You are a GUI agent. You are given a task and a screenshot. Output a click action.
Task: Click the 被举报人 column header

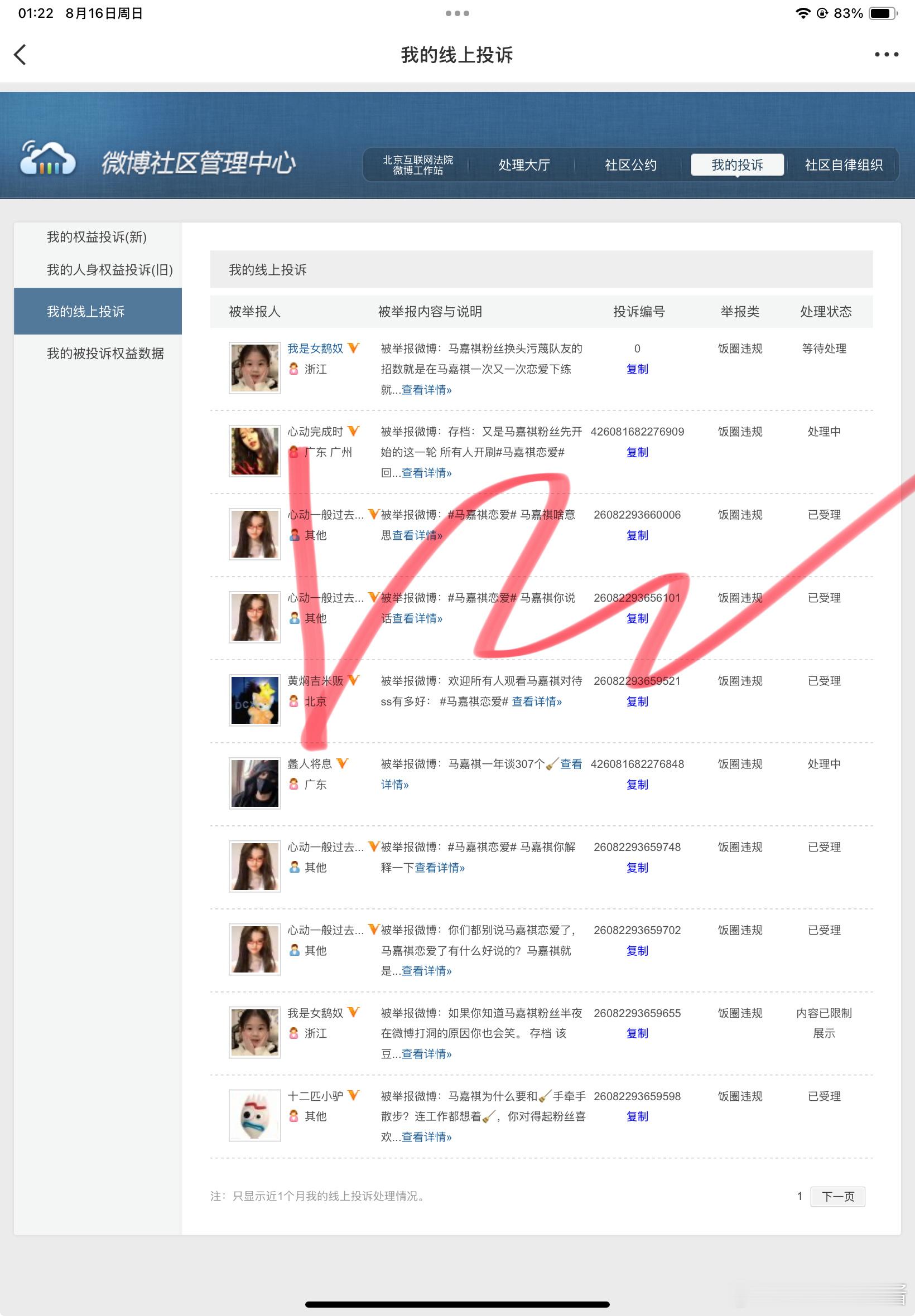(x=254, y=311)
